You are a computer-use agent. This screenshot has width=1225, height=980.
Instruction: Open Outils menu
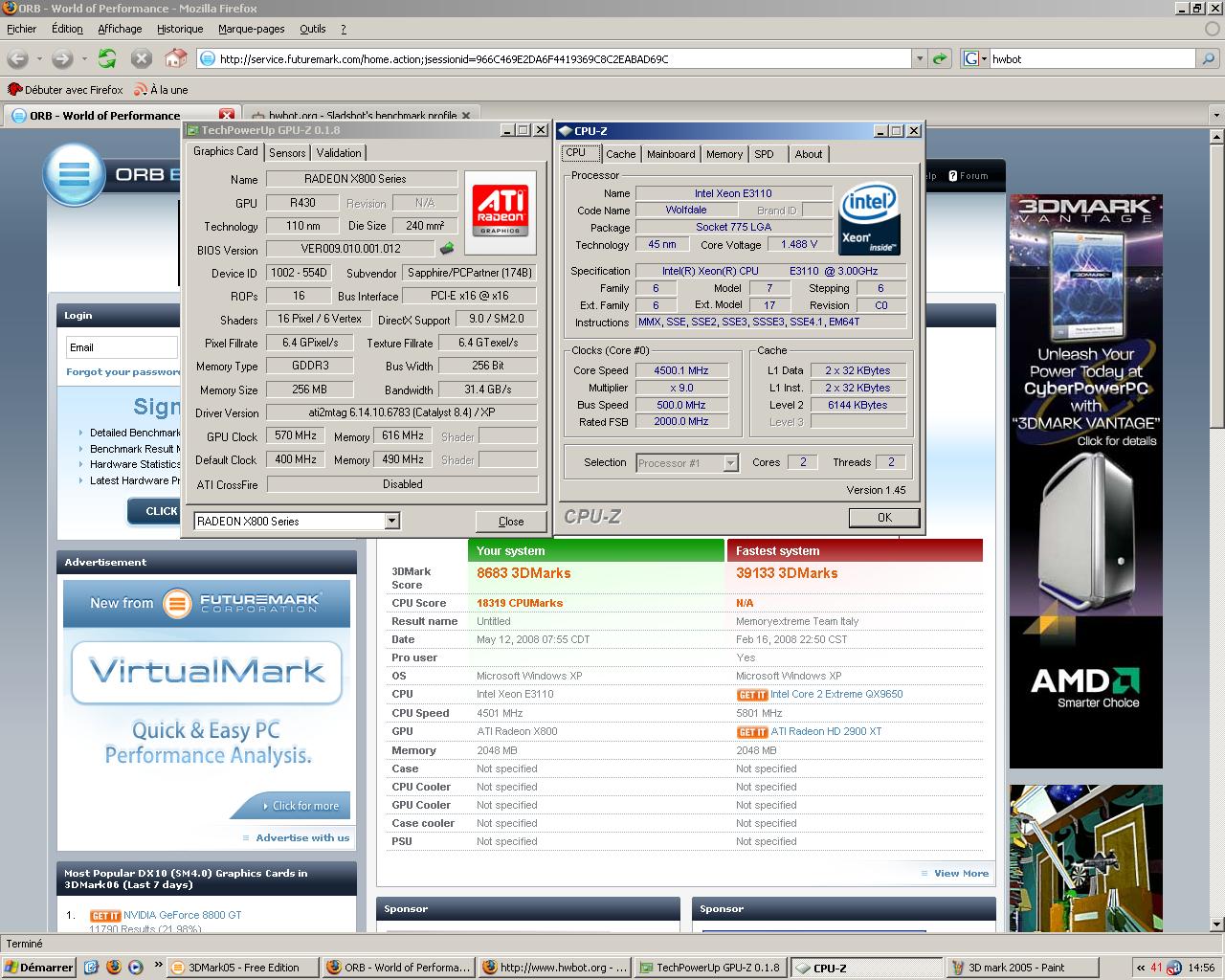pyautogui.click(x=313, y=29)
